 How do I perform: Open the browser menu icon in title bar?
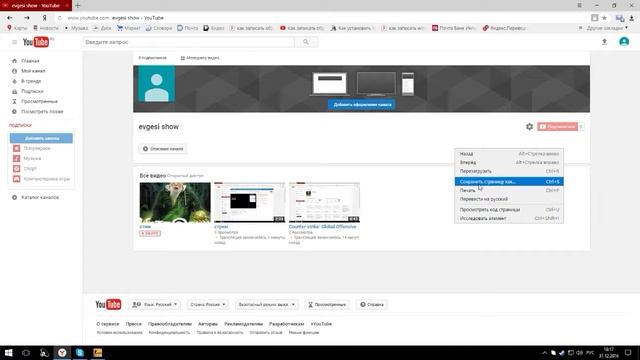tap(580, 5)
